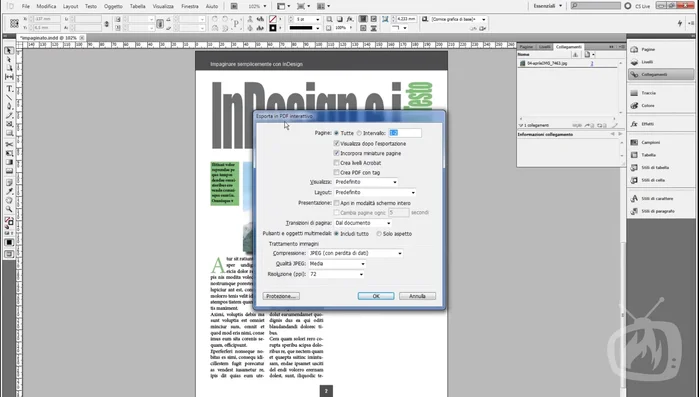Open the Colore panel from dock
This screenshot has height=397, width=699.
click(661, 106)
